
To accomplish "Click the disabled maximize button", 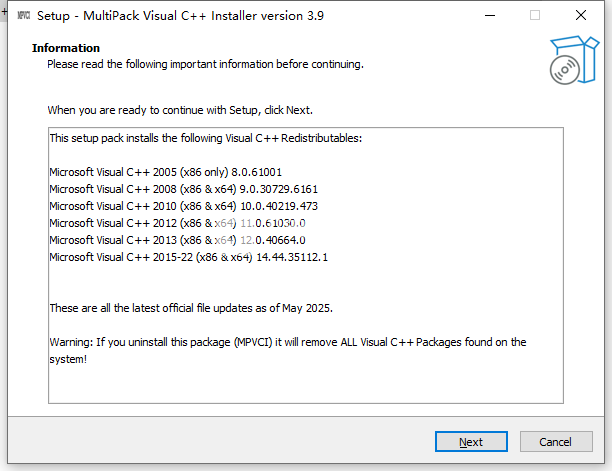I will point(535,15).
